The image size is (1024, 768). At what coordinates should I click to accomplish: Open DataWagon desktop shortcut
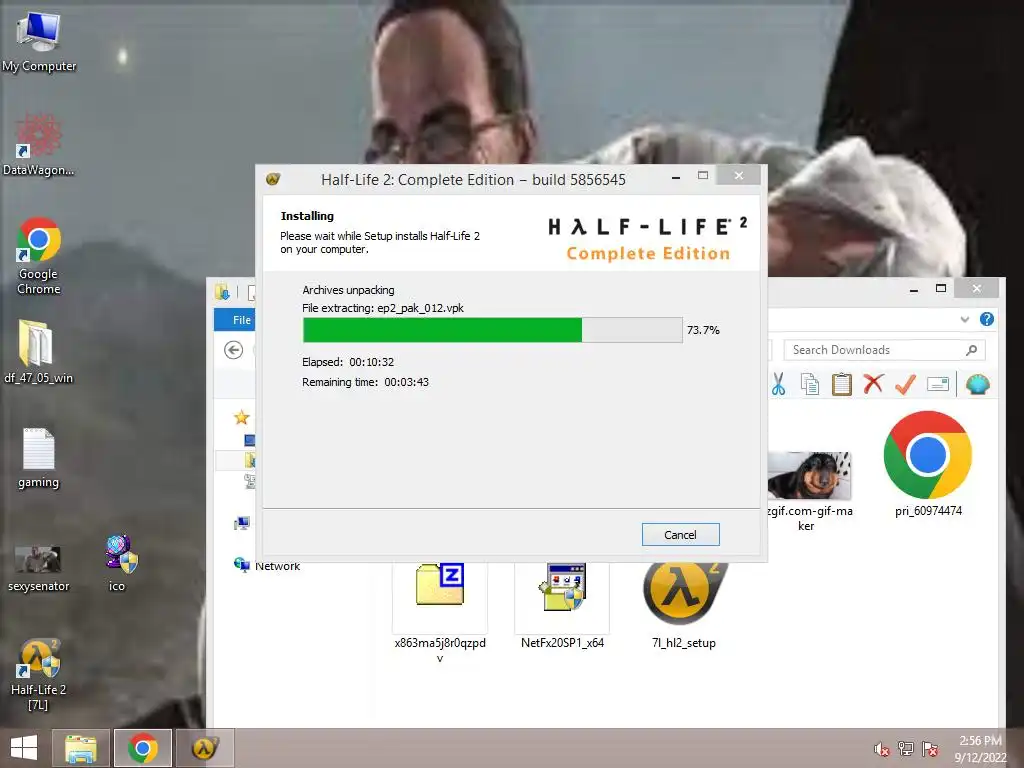[39, 145]
